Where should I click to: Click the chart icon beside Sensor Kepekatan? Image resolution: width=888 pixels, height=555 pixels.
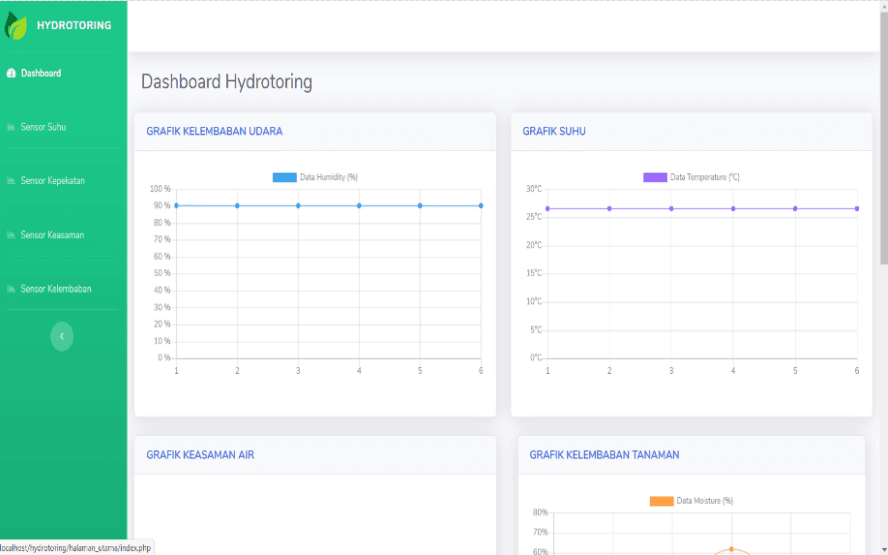pyautogui.click(x=11, y=181)
